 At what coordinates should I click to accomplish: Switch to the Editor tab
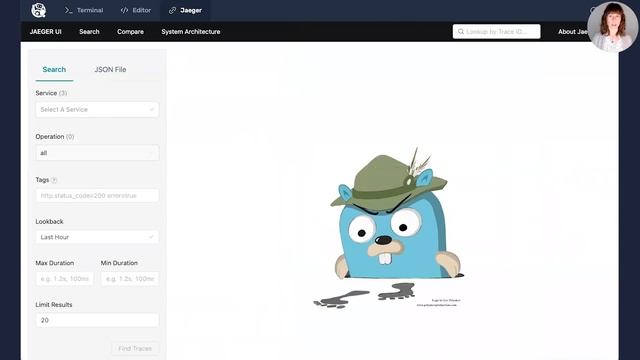coord(136,10)
